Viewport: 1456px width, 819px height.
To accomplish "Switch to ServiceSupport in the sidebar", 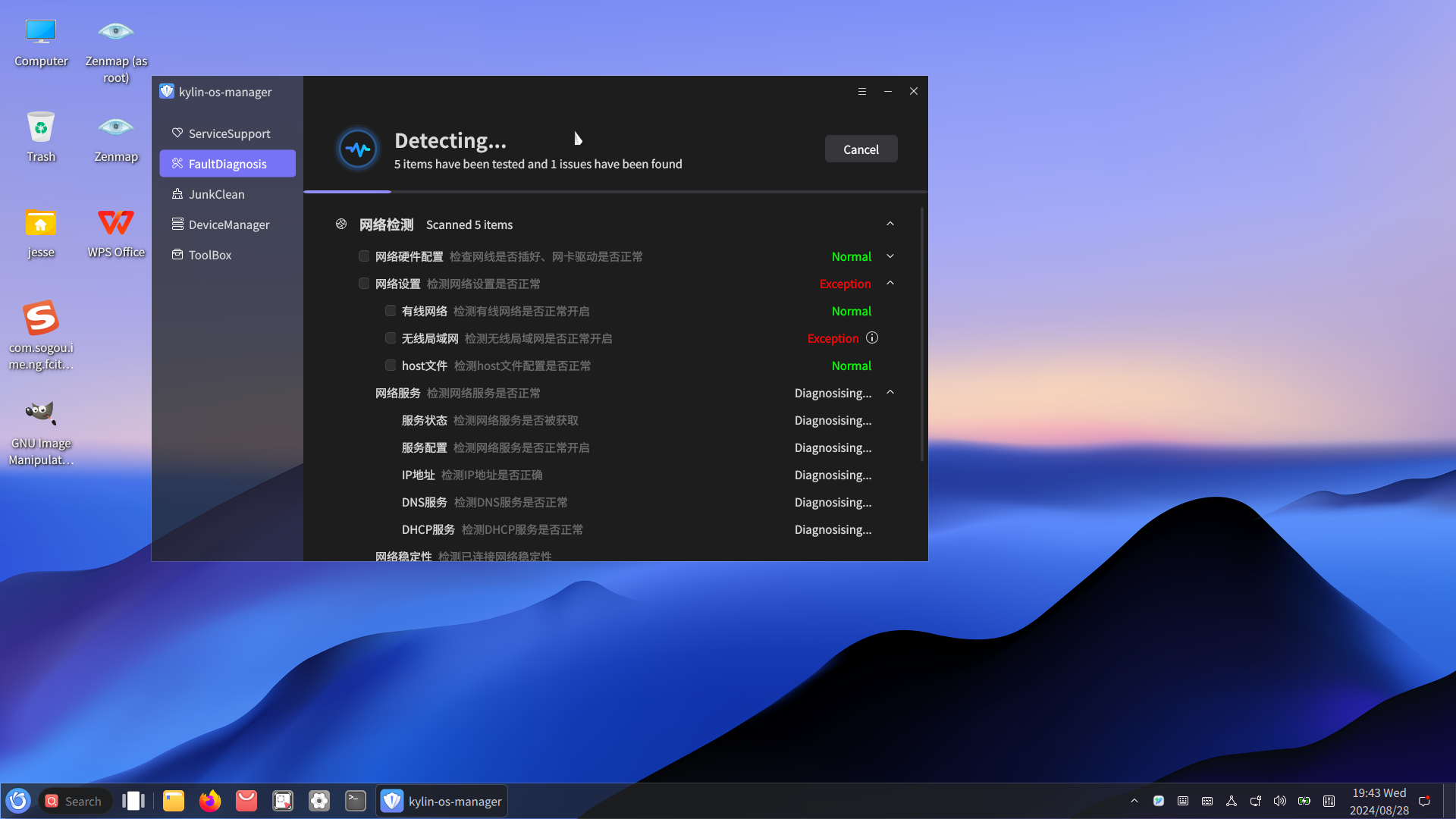I will 227,133.
